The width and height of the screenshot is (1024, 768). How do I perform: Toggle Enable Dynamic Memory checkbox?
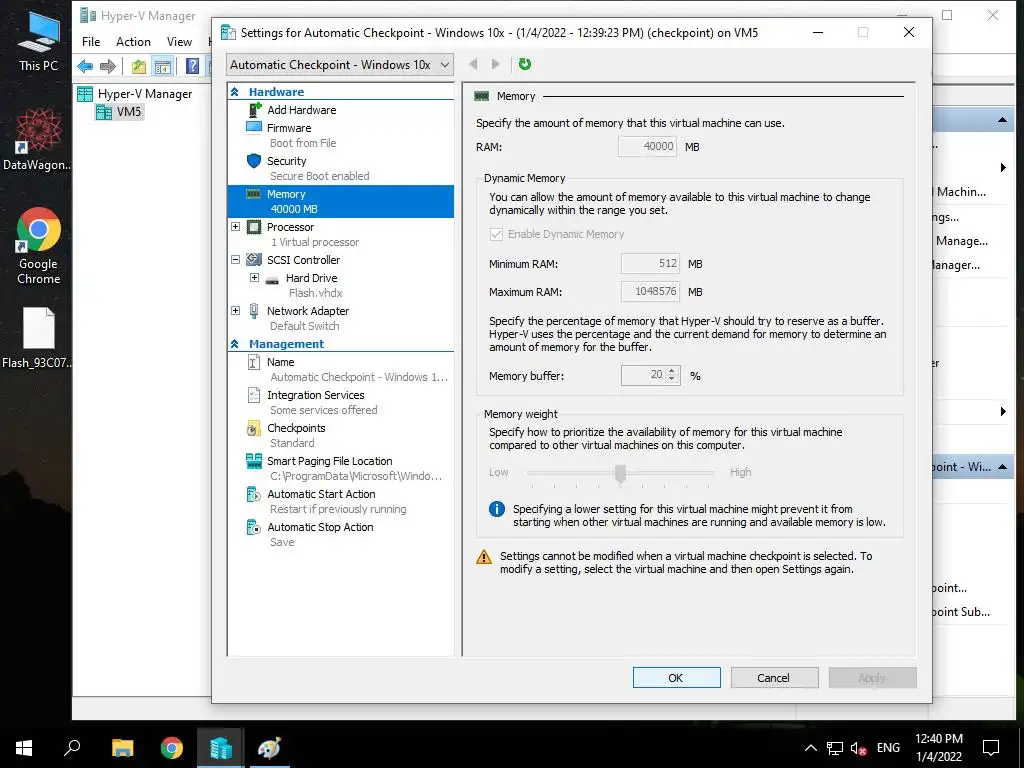click(496, 234)
